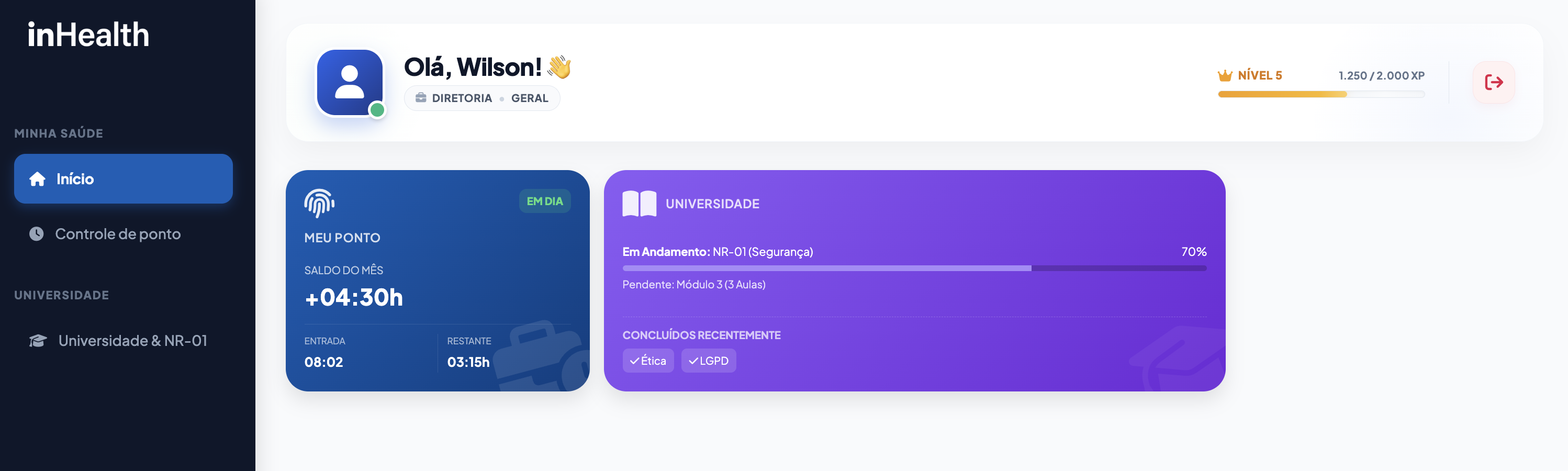Click the checkmark on the Ética badge

[x=634, y=360]
